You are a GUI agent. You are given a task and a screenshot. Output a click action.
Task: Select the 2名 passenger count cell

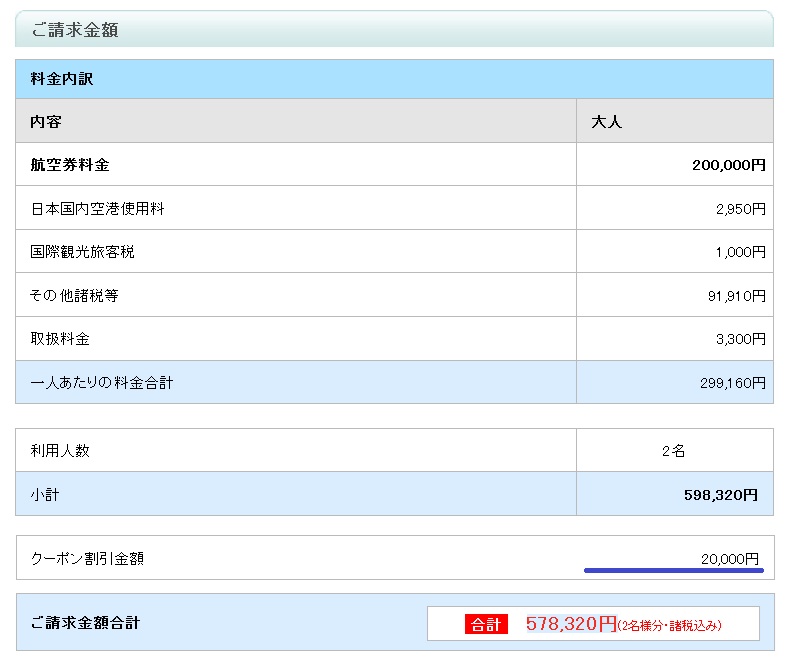pos(673,451)
